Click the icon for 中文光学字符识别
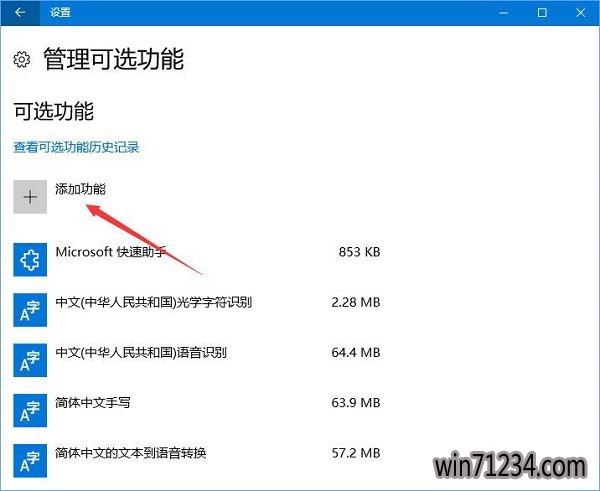This screenshot has width=600, height=491. pos(30,310)
